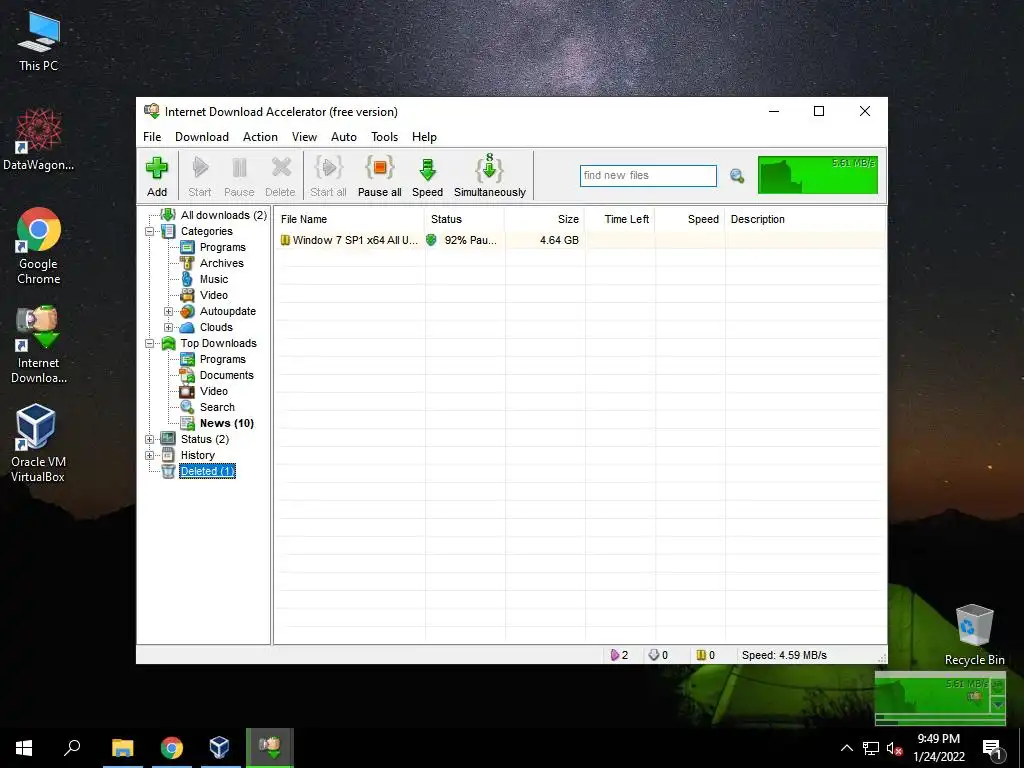This screenshot has height=768, width=1024.
Task: Click the Pause all toolbar button
Action: [379, 176]
